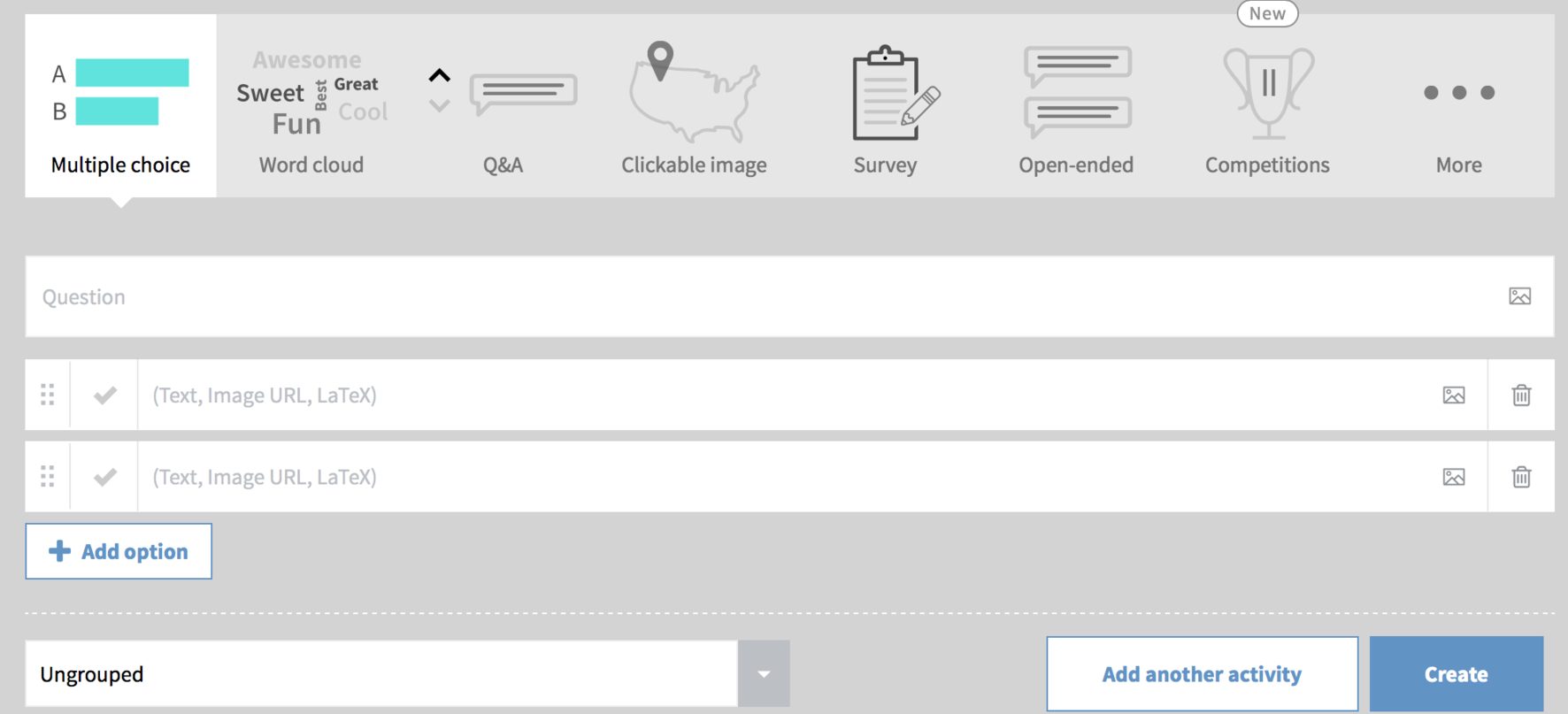Screen dimensions: 1568x714
Task: Select the Open-ended speech bubbles icon
Action: click(x=1077, y=93)
